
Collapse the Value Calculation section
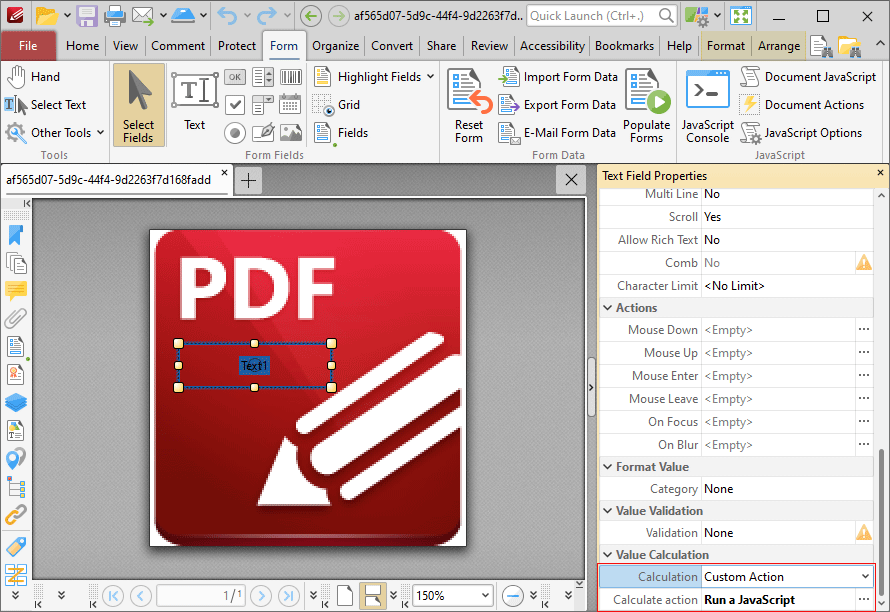coord(607,555)
